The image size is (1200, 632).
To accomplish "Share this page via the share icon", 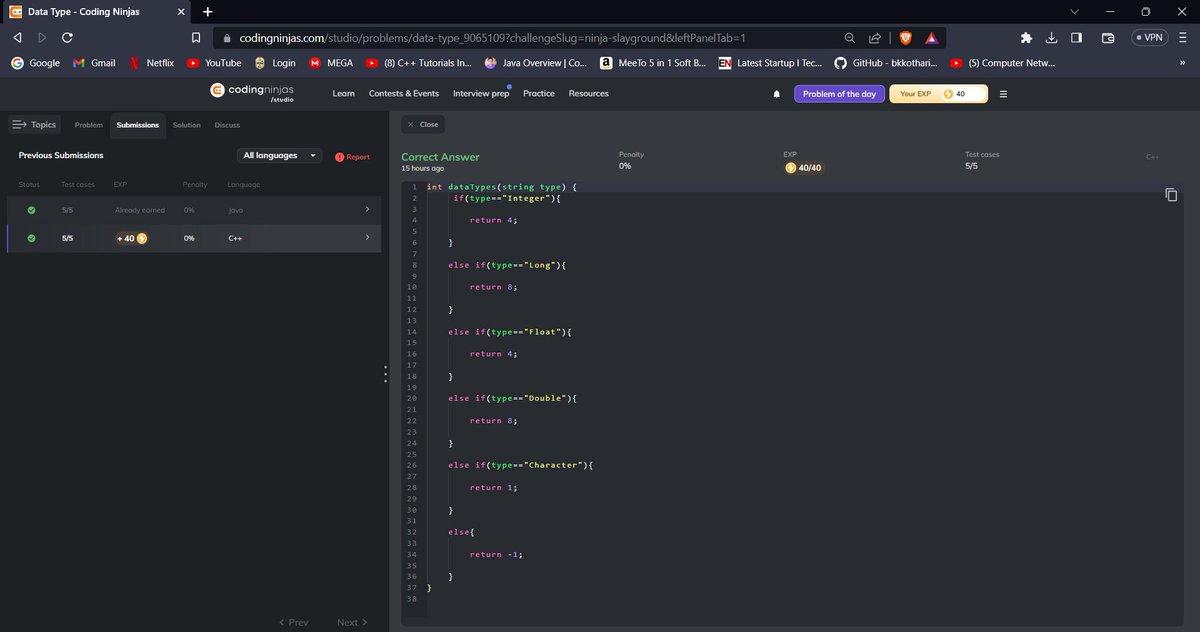I will coord(874,38).
